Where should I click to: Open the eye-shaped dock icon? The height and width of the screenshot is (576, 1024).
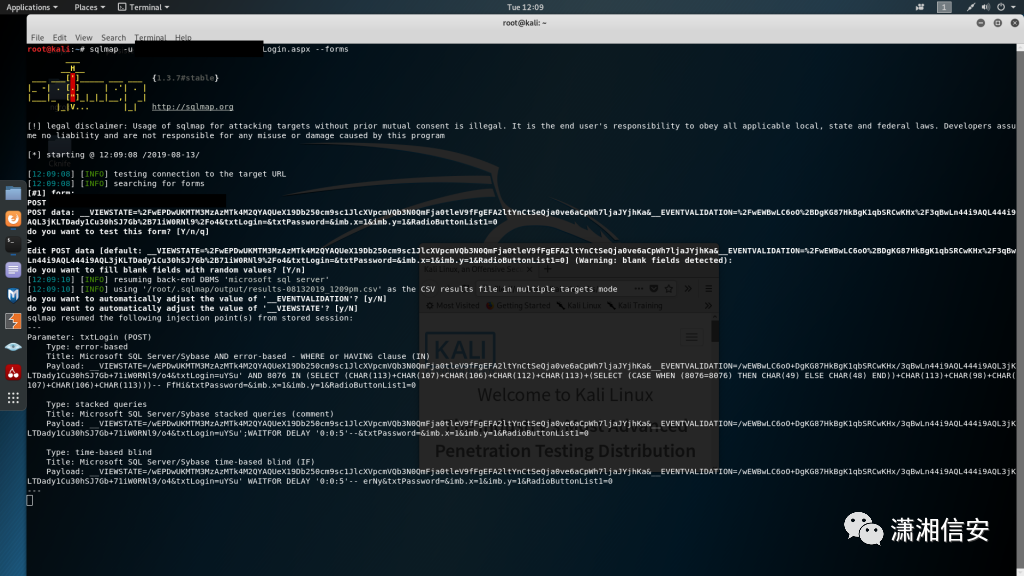pyautogui.click(x=13, y=347)
